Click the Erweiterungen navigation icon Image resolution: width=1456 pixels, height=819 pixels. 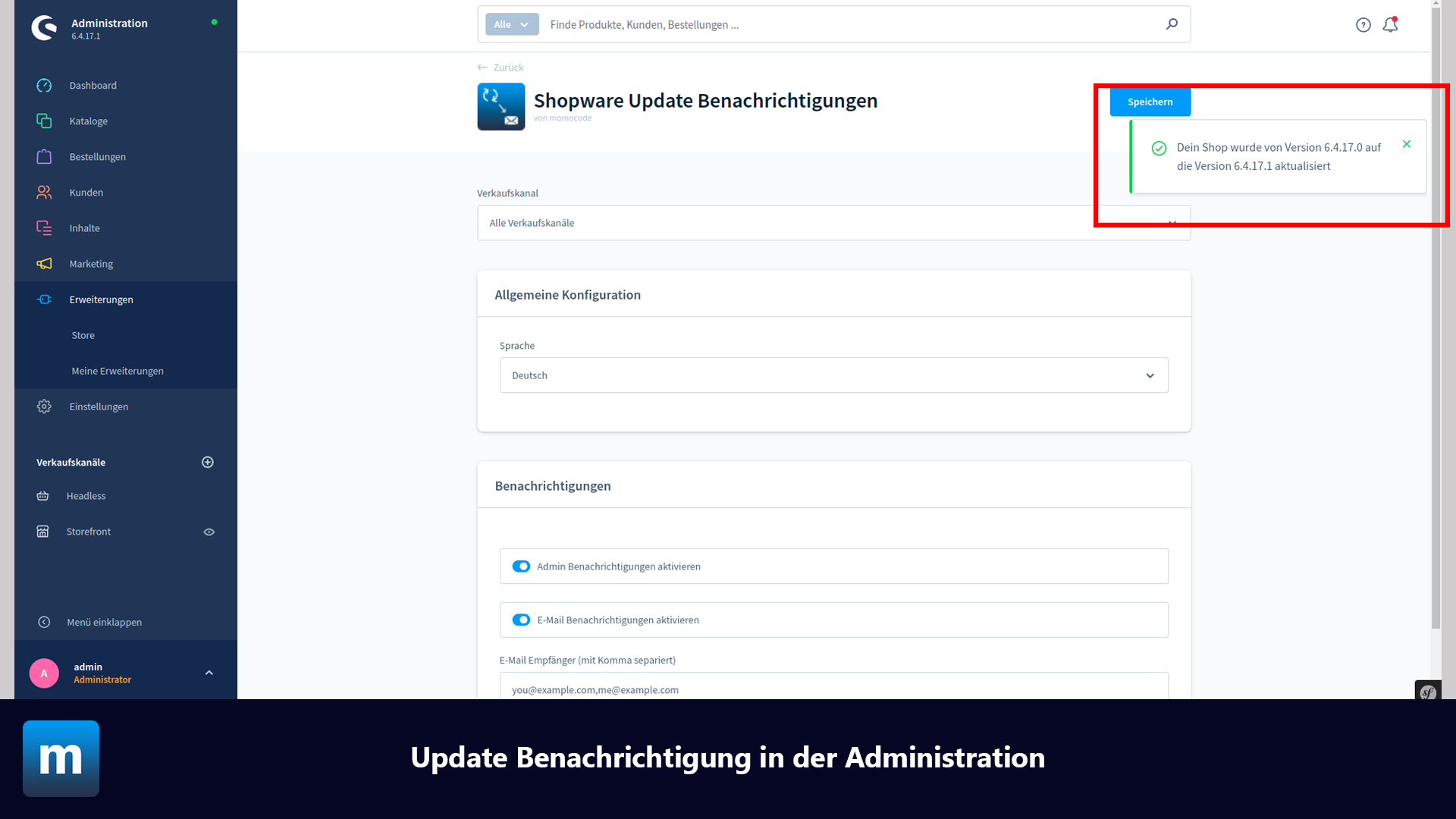(x=44, y=299)
